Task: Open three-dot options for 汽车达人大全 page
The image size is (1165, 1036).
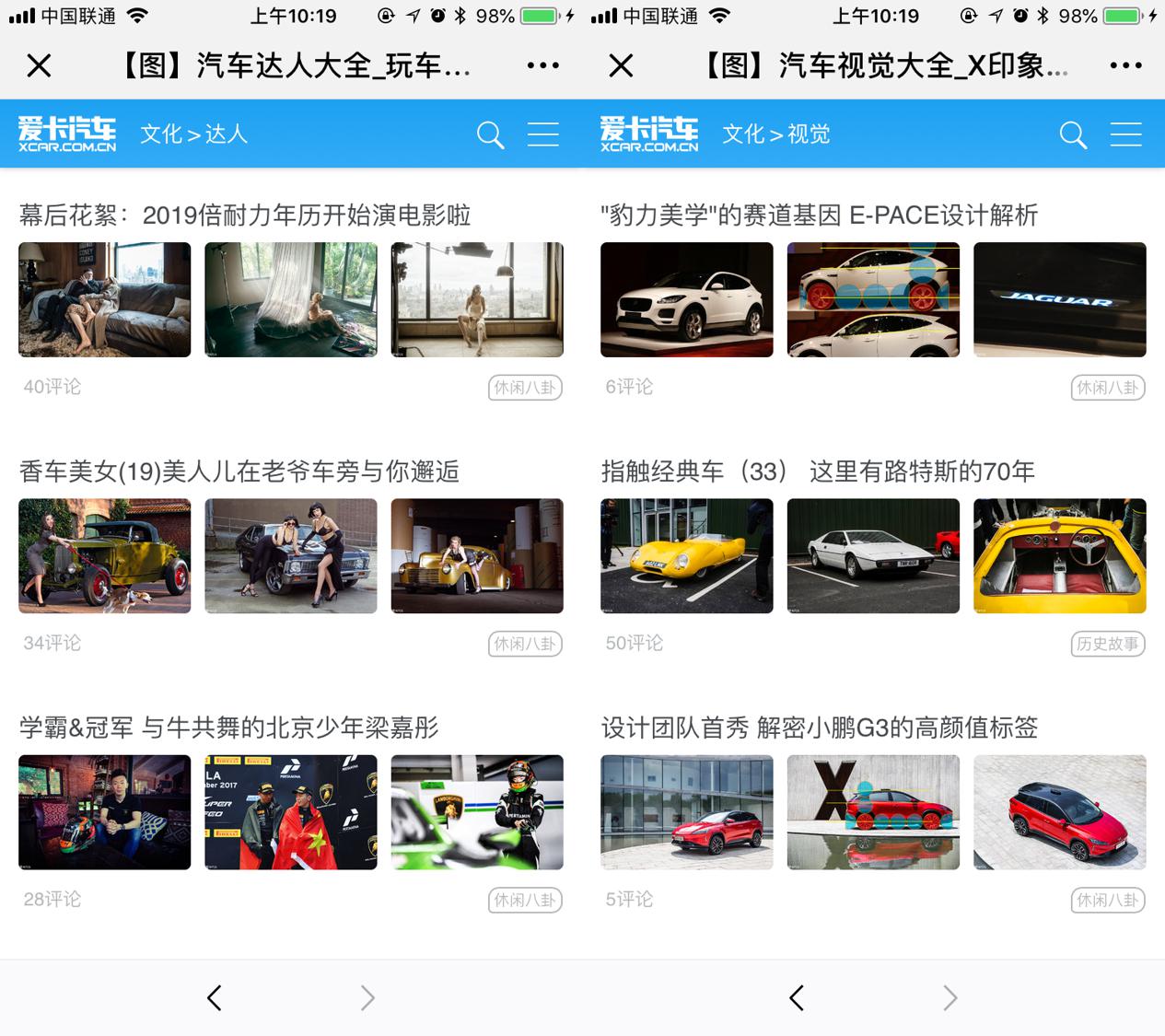Action: pos(542,65)
